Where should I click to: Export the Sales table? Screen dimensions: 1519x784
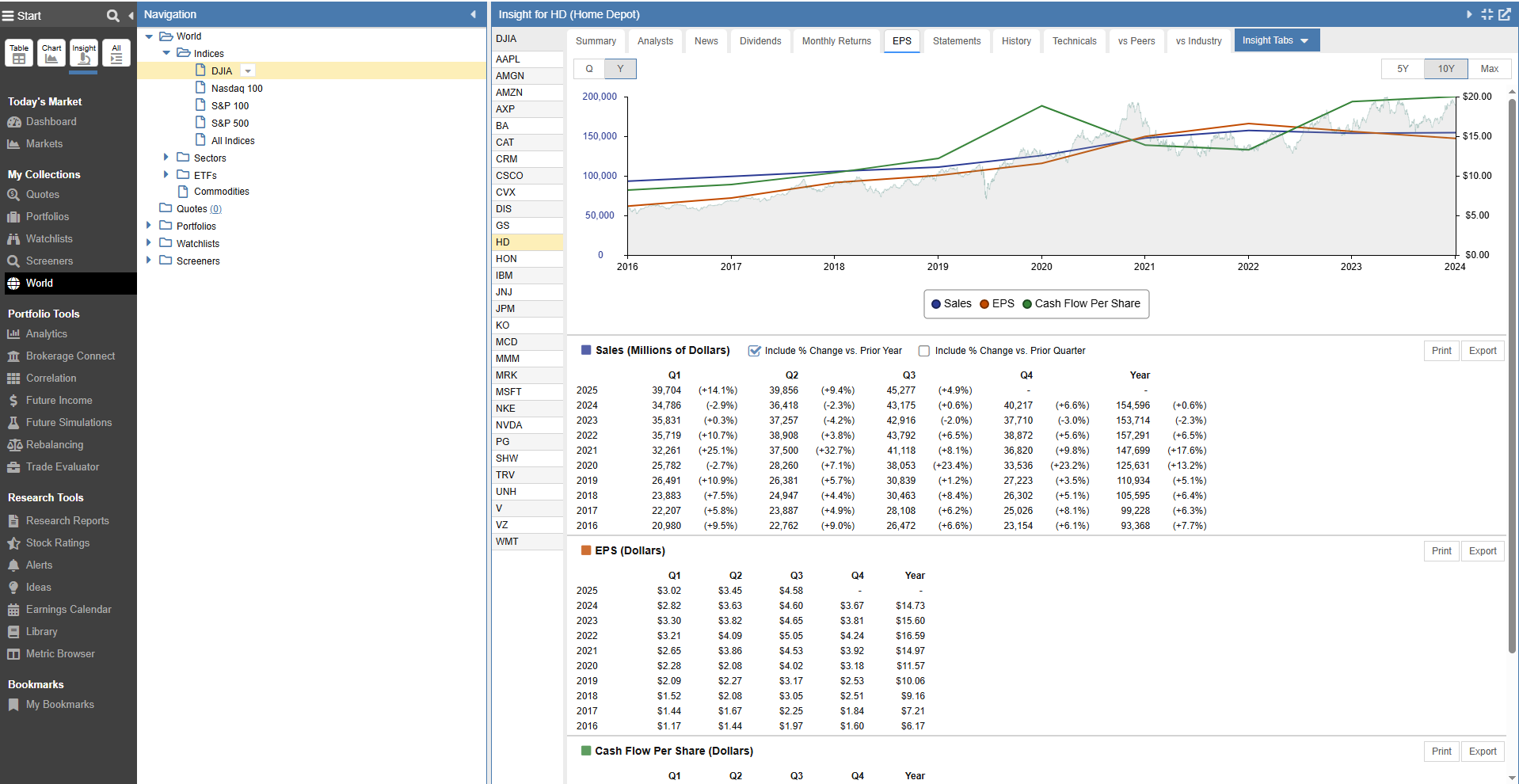pyautogui.click(x=1482, y=351)
